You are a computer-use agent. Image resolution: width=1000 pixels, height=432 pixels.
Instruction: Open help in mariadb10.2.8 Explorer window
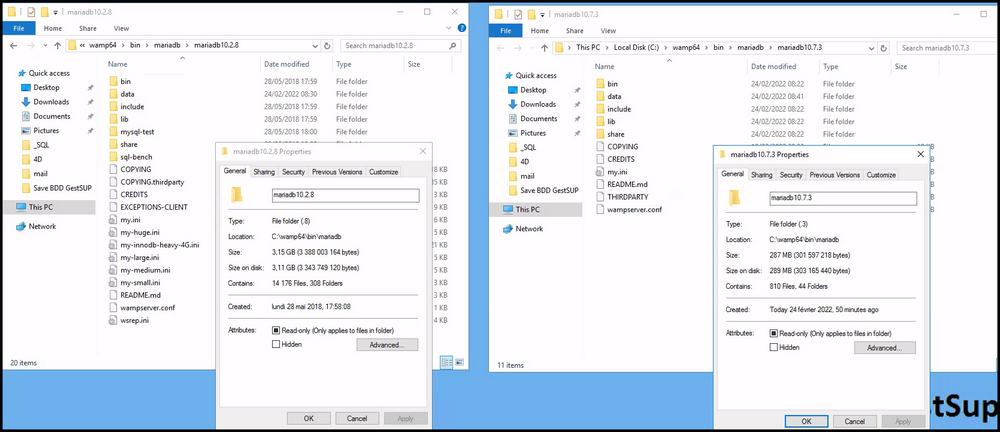pos(462,28)
